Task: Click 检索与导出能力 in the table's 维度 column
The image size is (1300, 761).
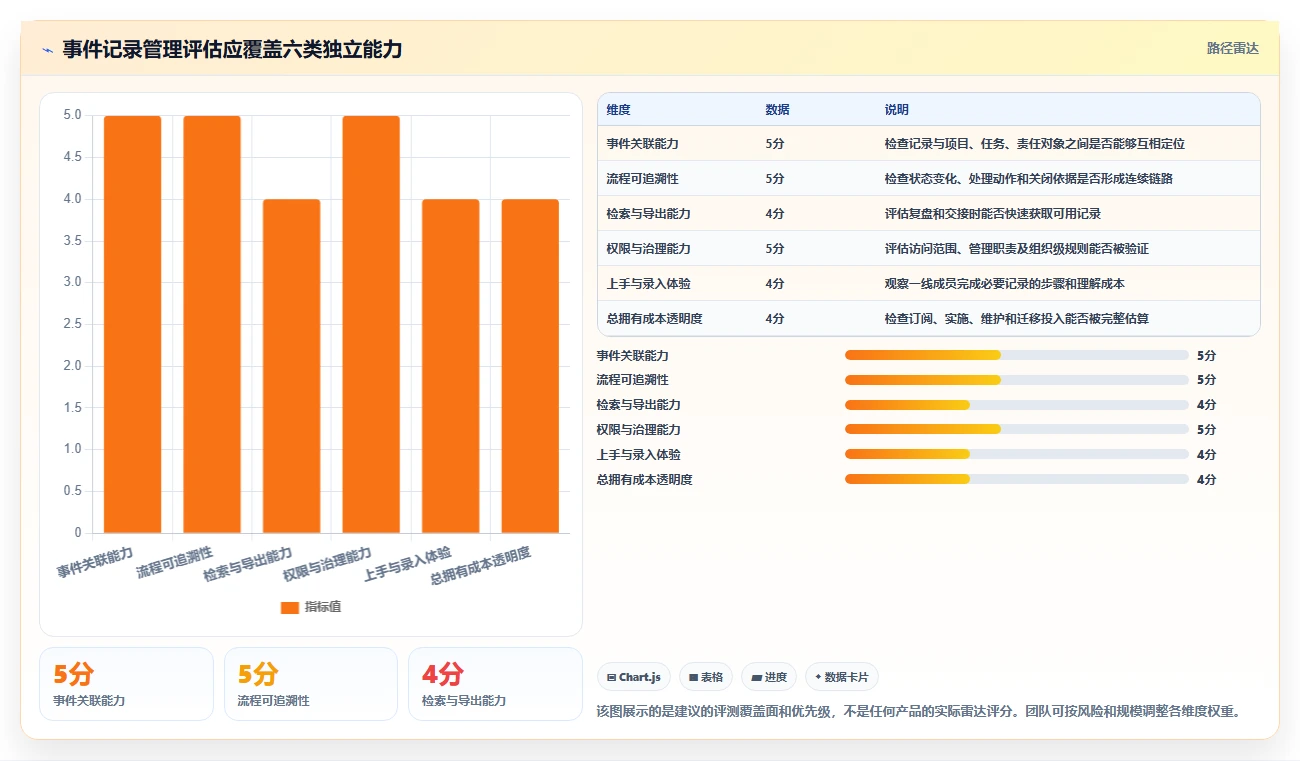Action: (x=648, y=214)
